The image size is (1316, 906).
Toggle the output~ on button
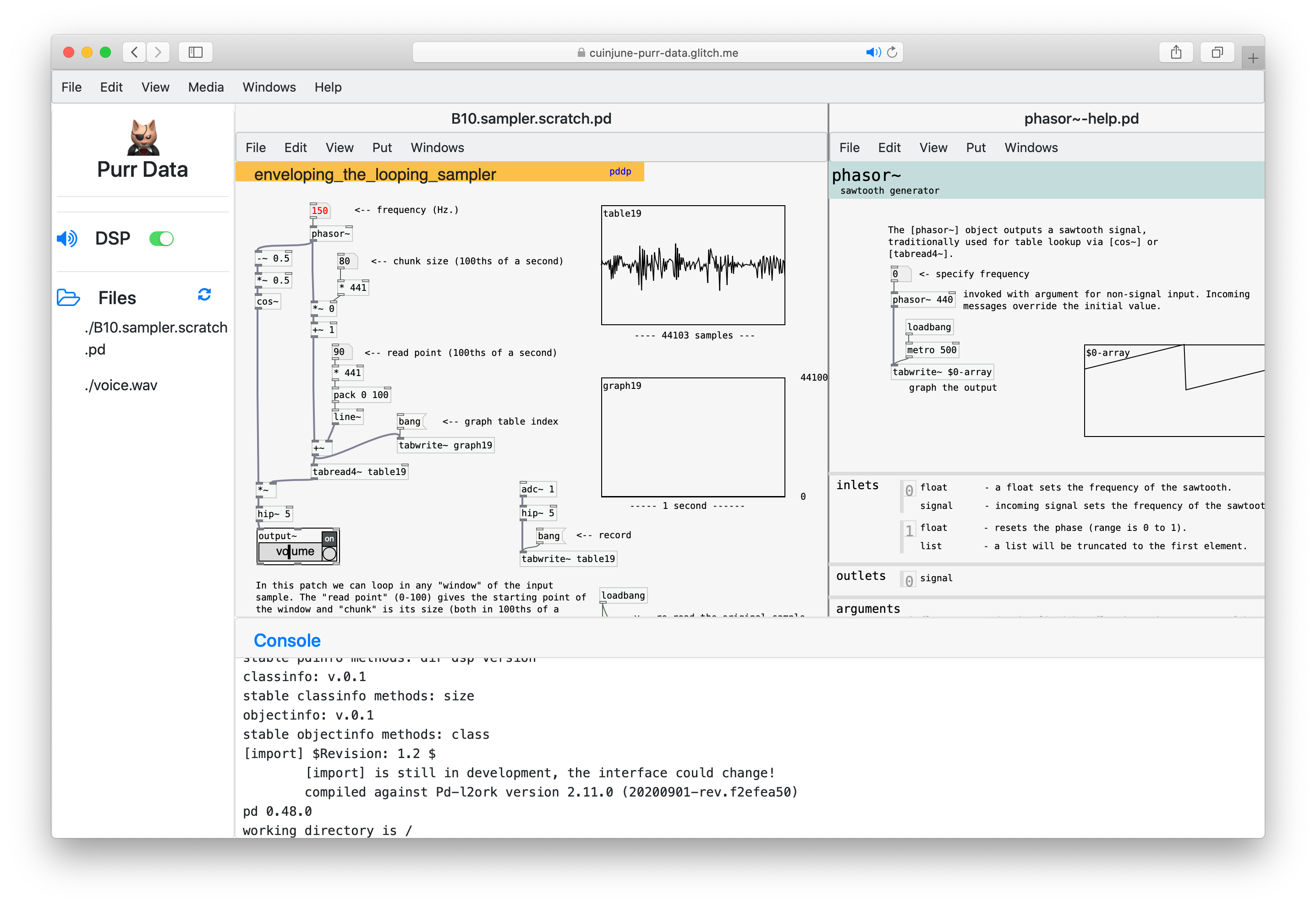pyautogui.click(x=329, y=538)
